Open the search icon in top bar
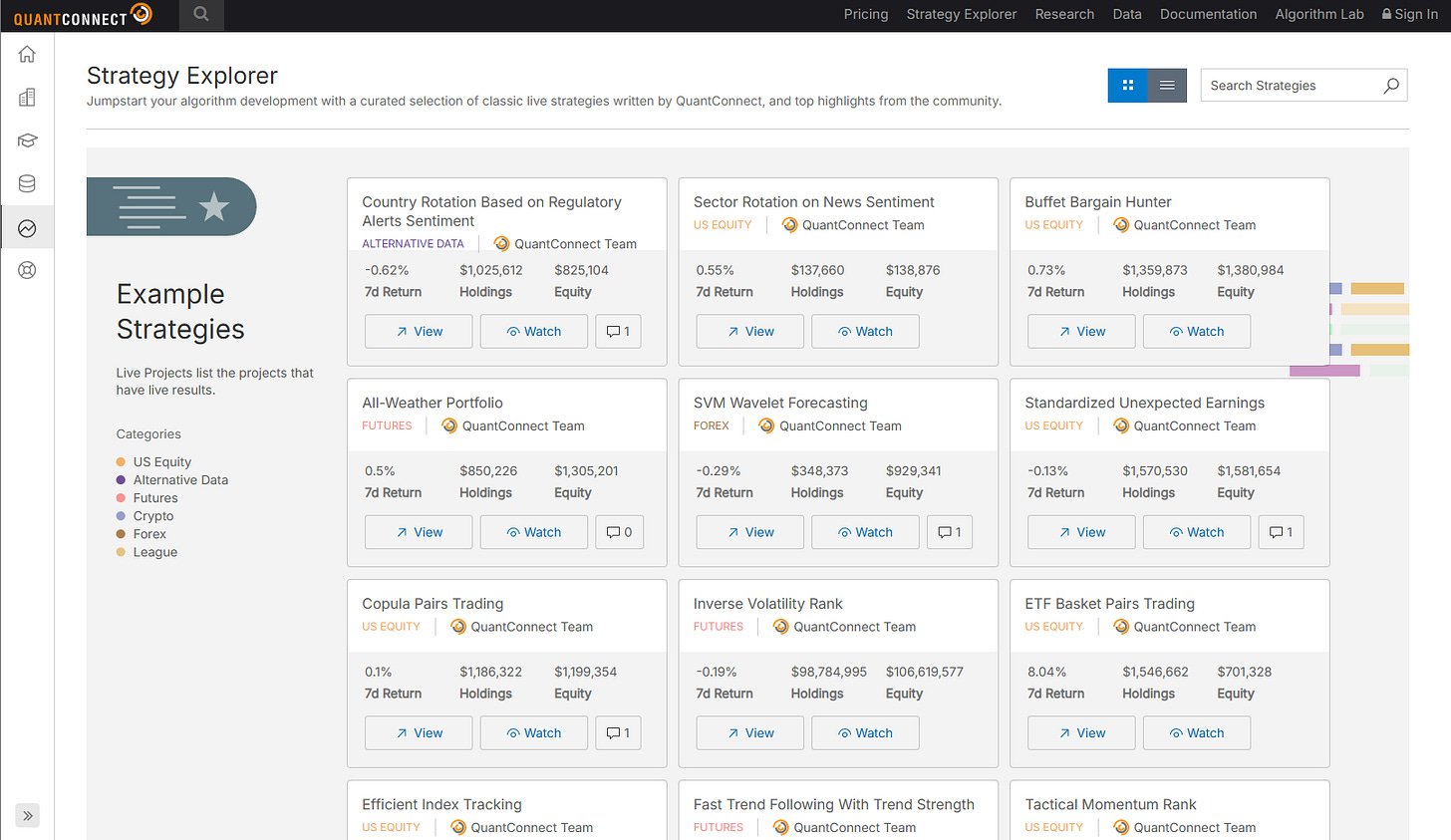 201,15
